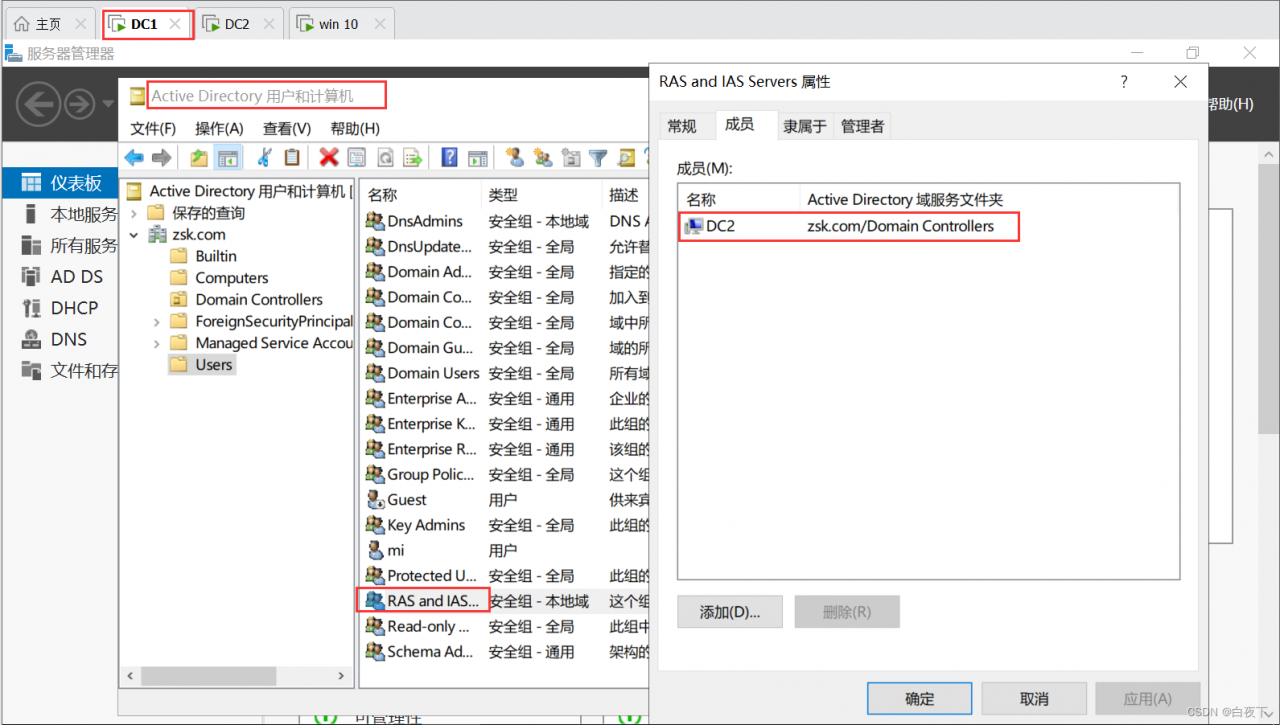Select the RAS and IAS... group row

click(505, 601)
